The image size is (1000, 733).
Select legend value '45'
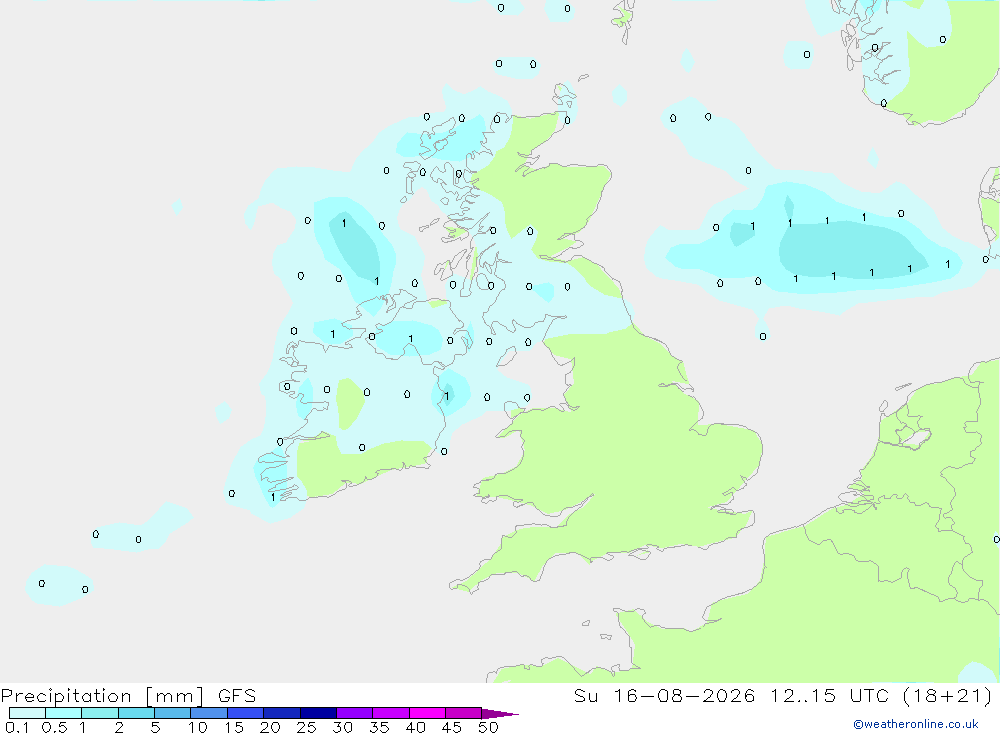(452, 727)
